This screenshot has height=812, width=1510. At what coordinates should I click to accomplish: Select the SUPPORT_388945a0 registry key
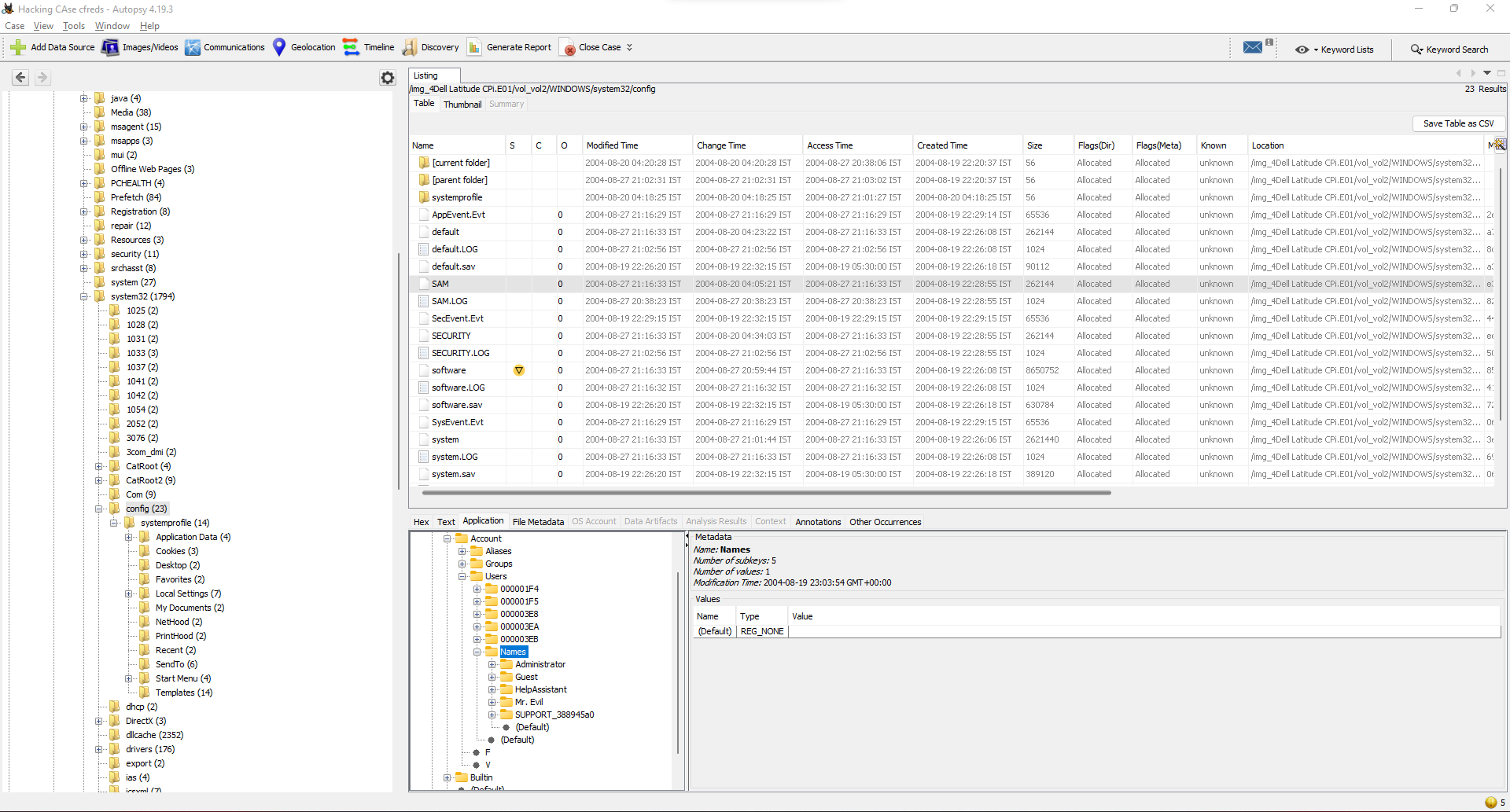coord(547,715)
